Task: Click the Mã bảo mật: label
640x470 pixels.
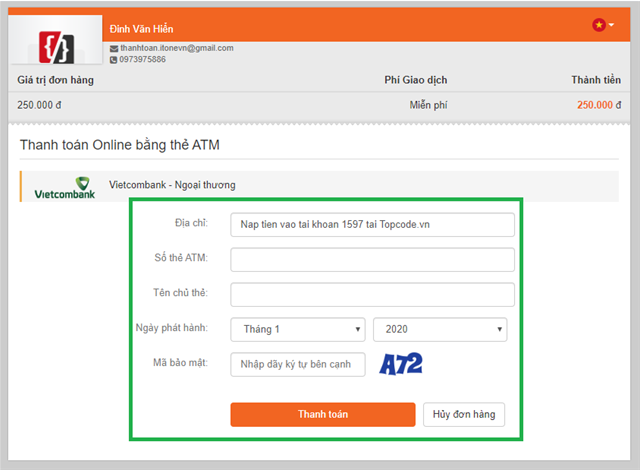Action: [x=180, y=363]
